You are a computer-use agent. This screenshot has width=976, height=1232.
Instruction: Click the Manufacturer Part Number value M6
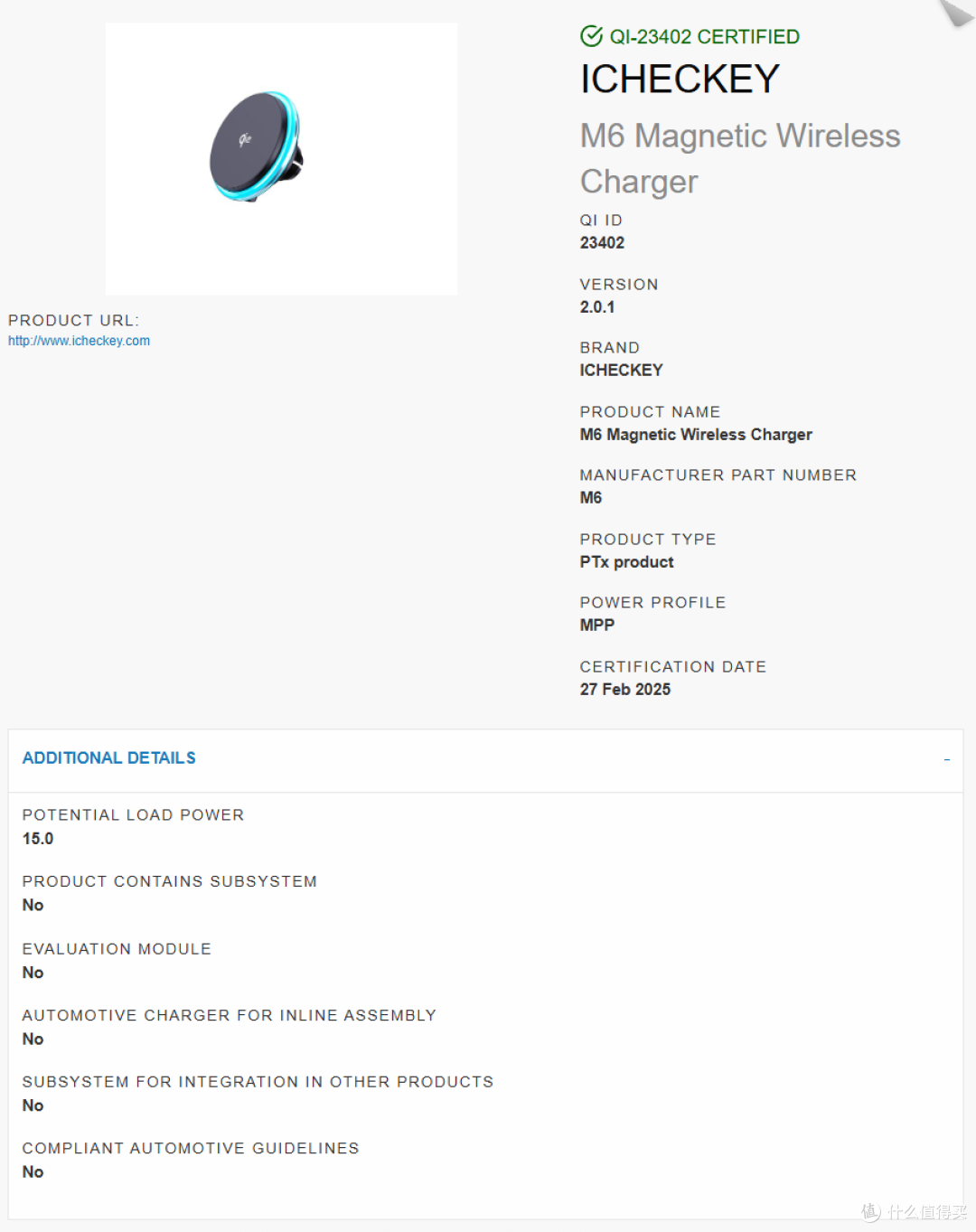(x=591, y=497)
